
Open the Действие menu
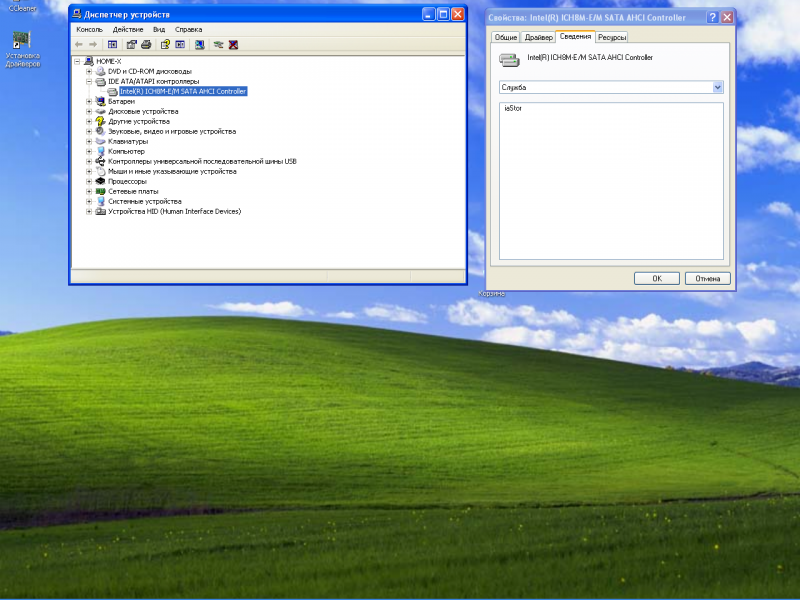(128, 30)
